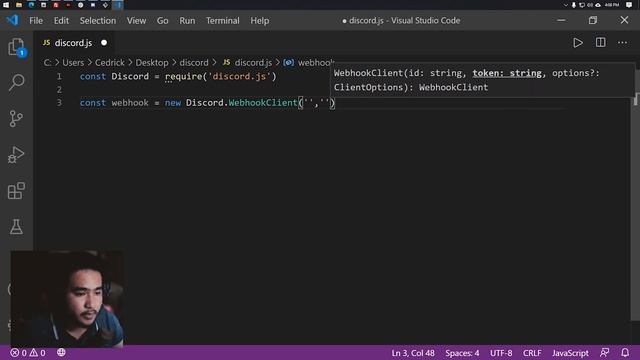Change line endings via CRLF indicator
Image resolution: width=640 pixels, height=360 pixels.
pyautogui.click(x=532, y=353)
